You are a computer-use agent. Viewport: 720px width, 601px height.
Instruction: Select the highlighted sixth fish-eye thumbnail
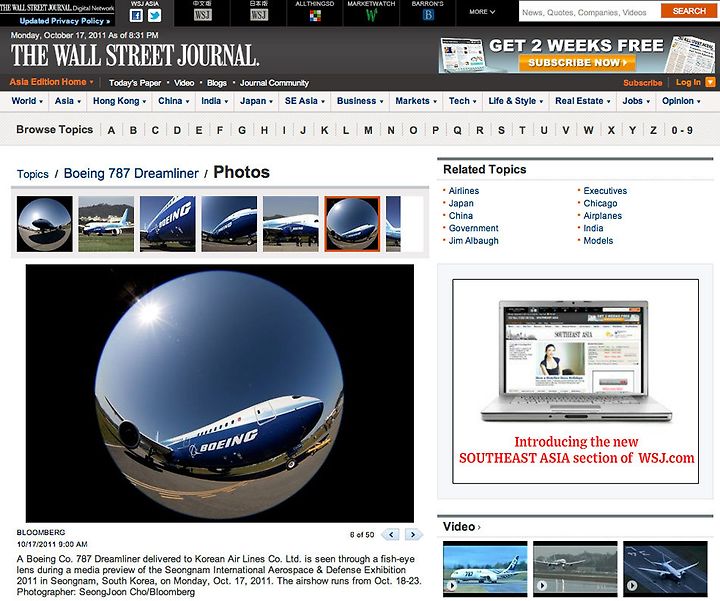[x=352, y=224]
